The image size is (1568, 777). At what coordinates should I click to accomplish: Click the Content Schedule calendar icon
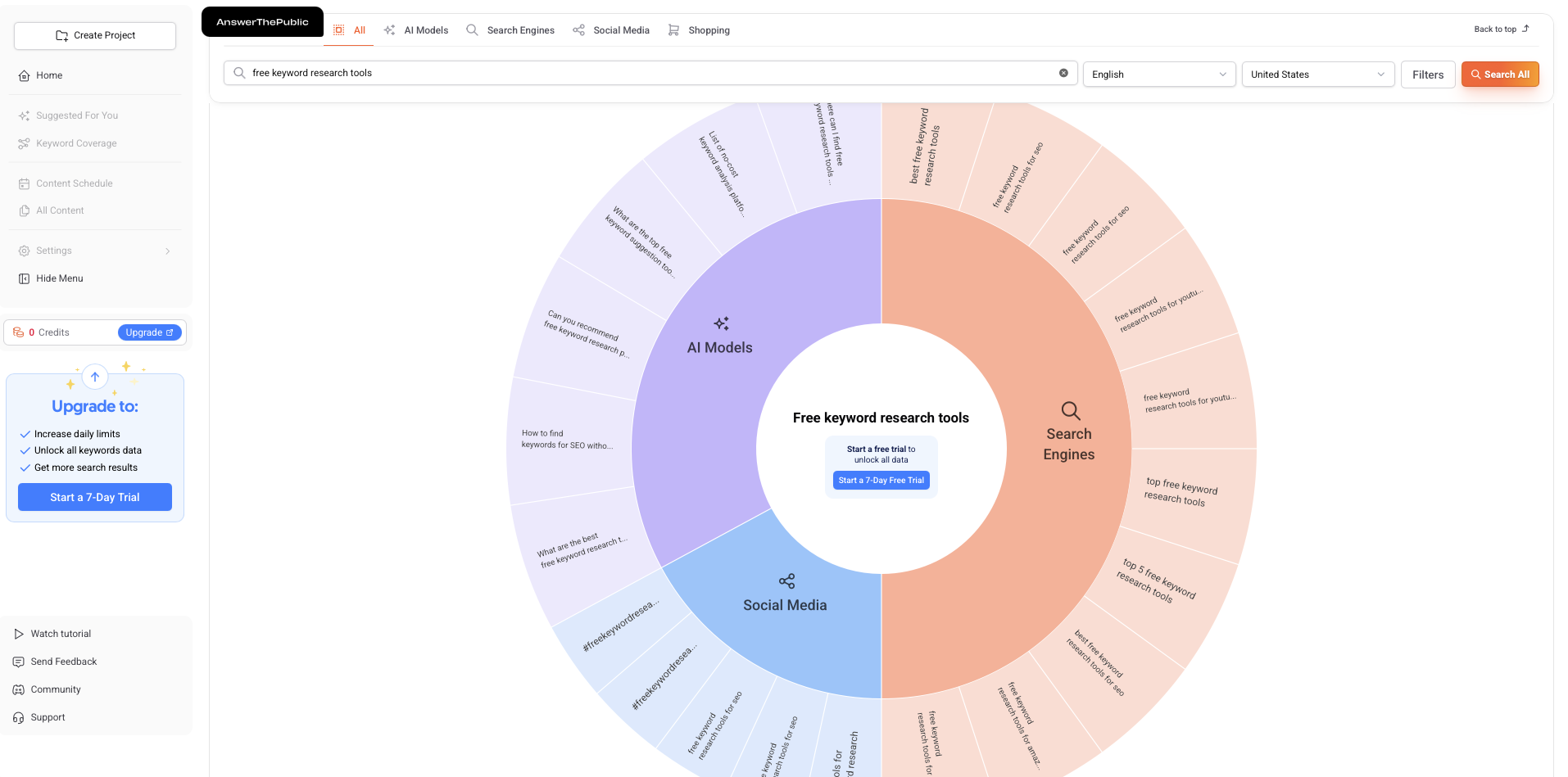point(24,183)
